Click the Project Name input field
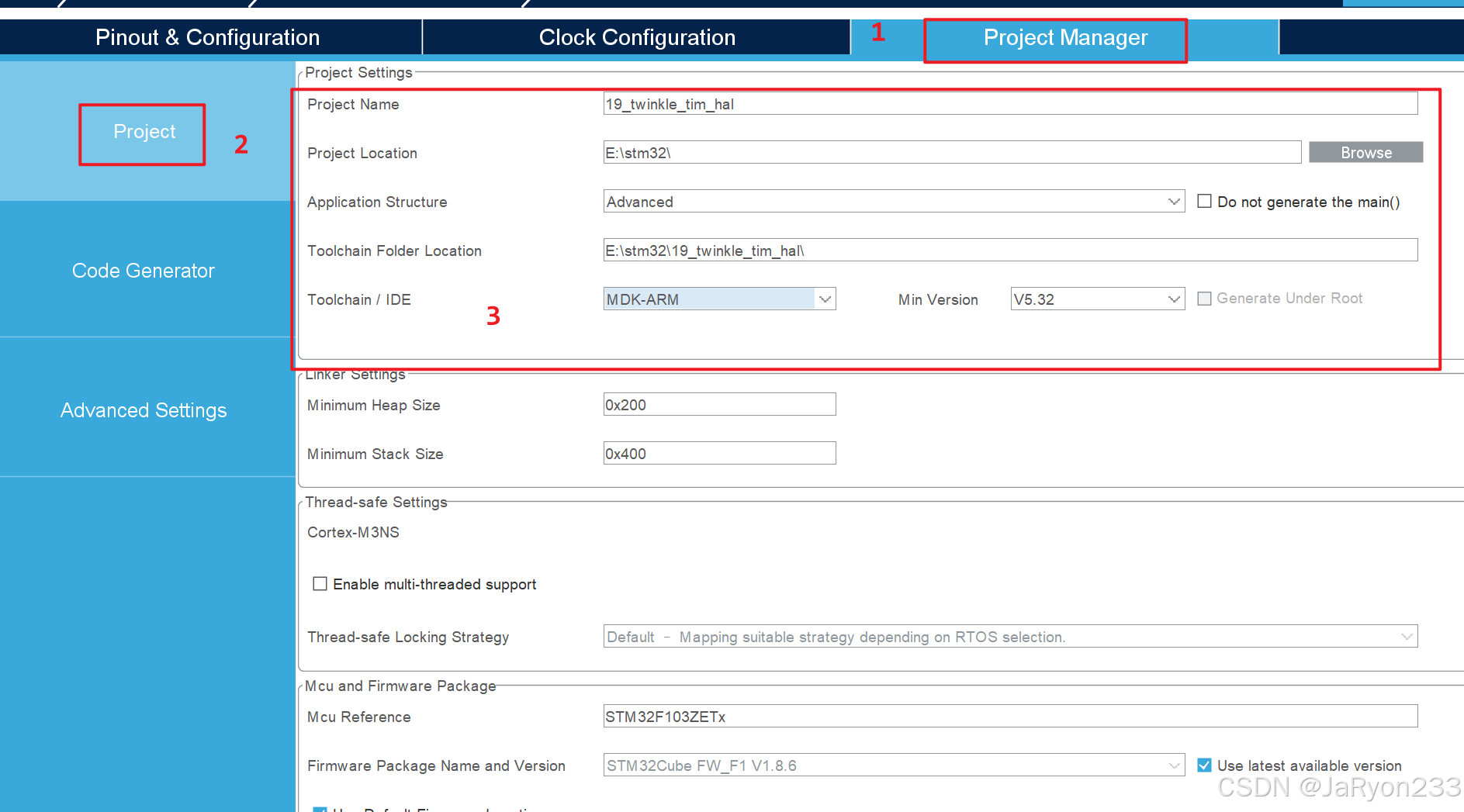Screen dimensions: 1464x812 pyautogui.click(x=1010, y=104)
